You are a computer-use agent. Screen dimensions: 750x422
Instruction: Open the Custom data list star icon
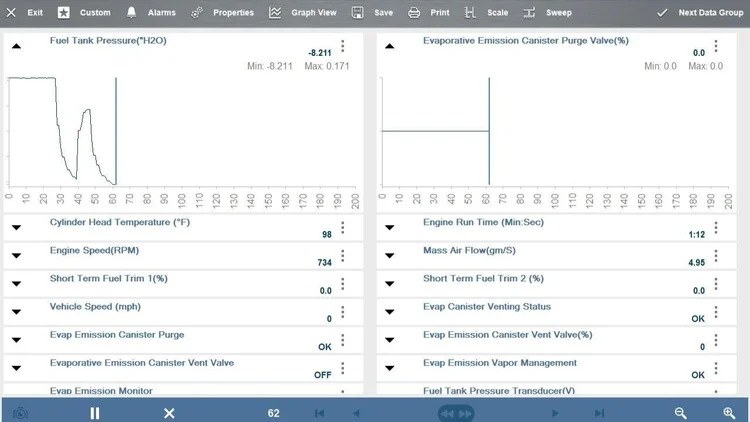(64, 13)
